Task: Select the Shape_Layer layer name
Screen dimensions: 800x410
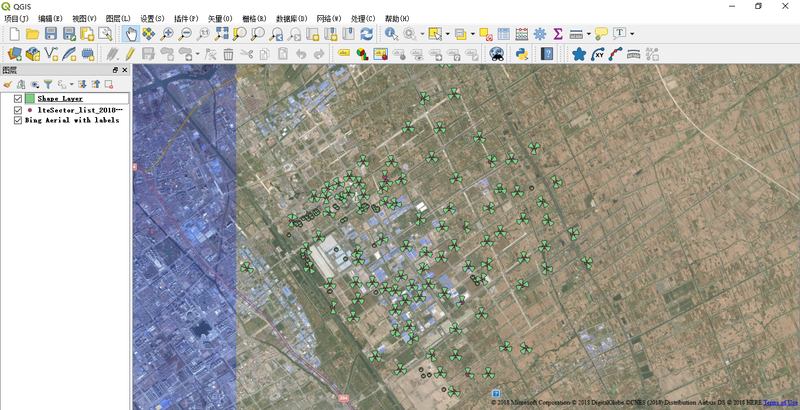Action: tap(60, 98)
